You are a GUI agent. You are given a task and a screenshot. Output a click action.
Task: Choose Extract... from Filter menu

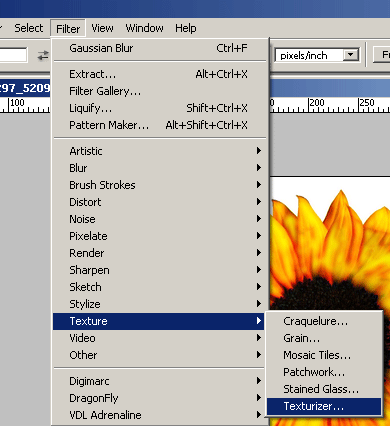click(x=159, y=74)
